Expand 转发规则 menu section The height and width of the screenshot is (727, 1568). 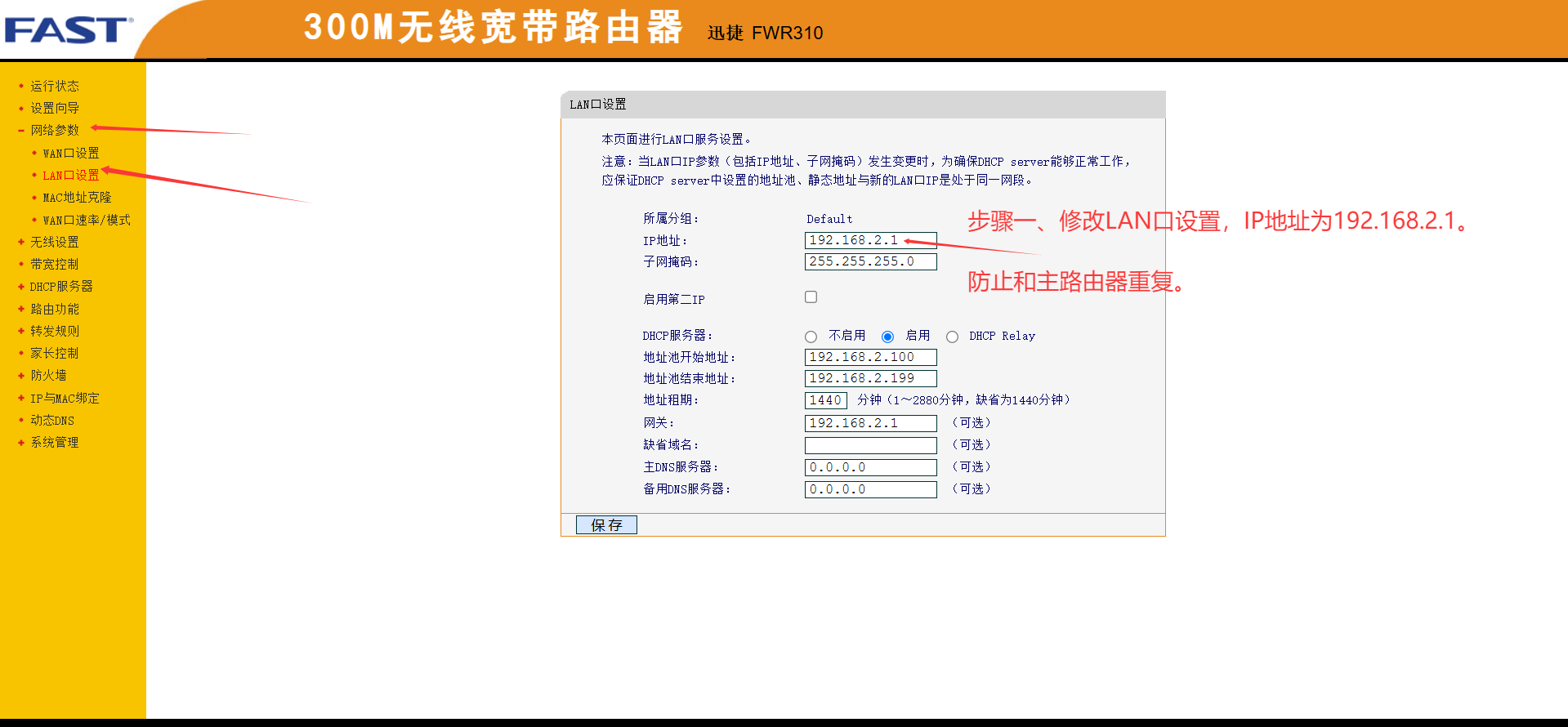pyautogui.click(x=55, y=331)
